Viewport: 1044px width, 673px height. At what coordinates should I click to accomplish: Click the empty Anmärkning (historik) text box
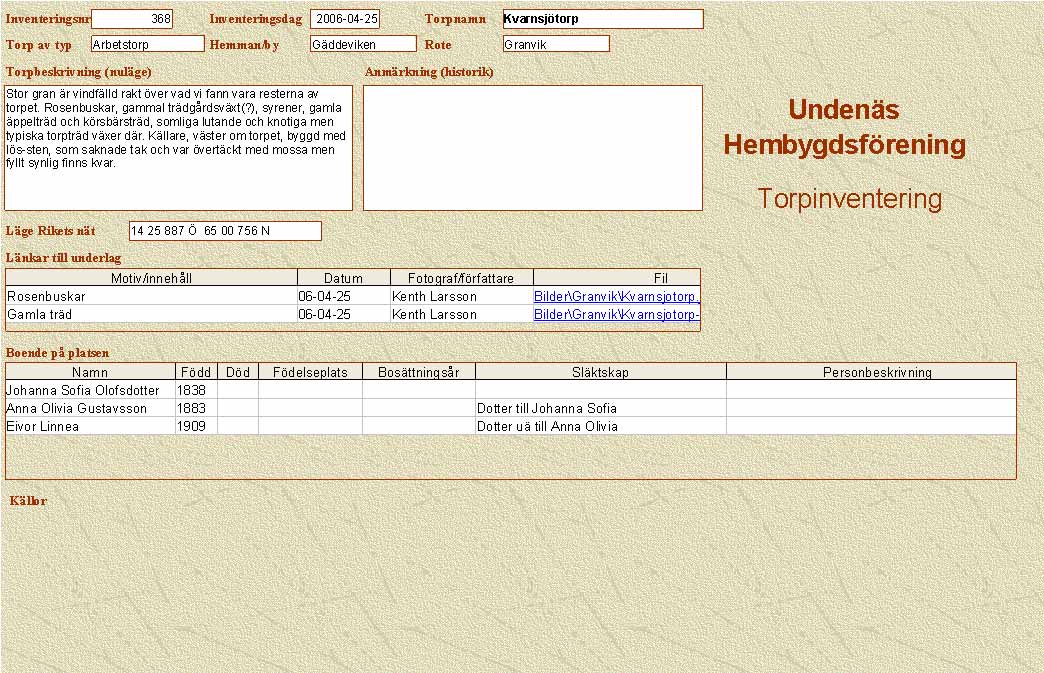[532, 147]
